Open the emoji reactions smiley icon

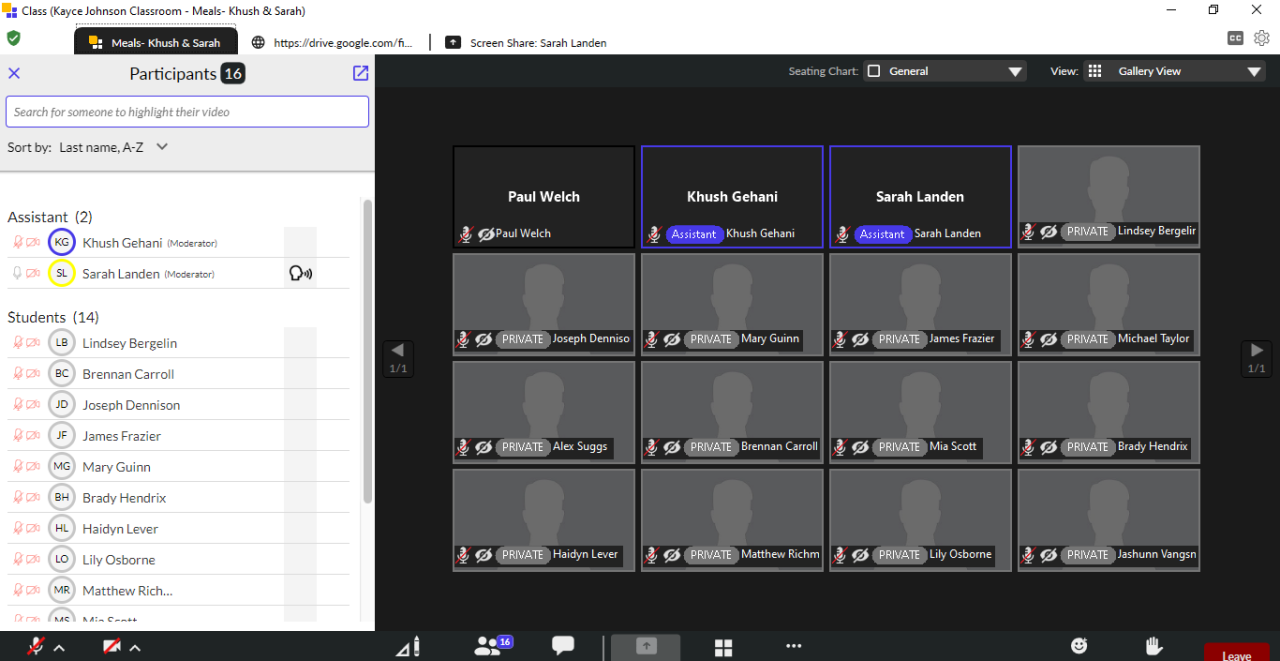pos(1079,646)
